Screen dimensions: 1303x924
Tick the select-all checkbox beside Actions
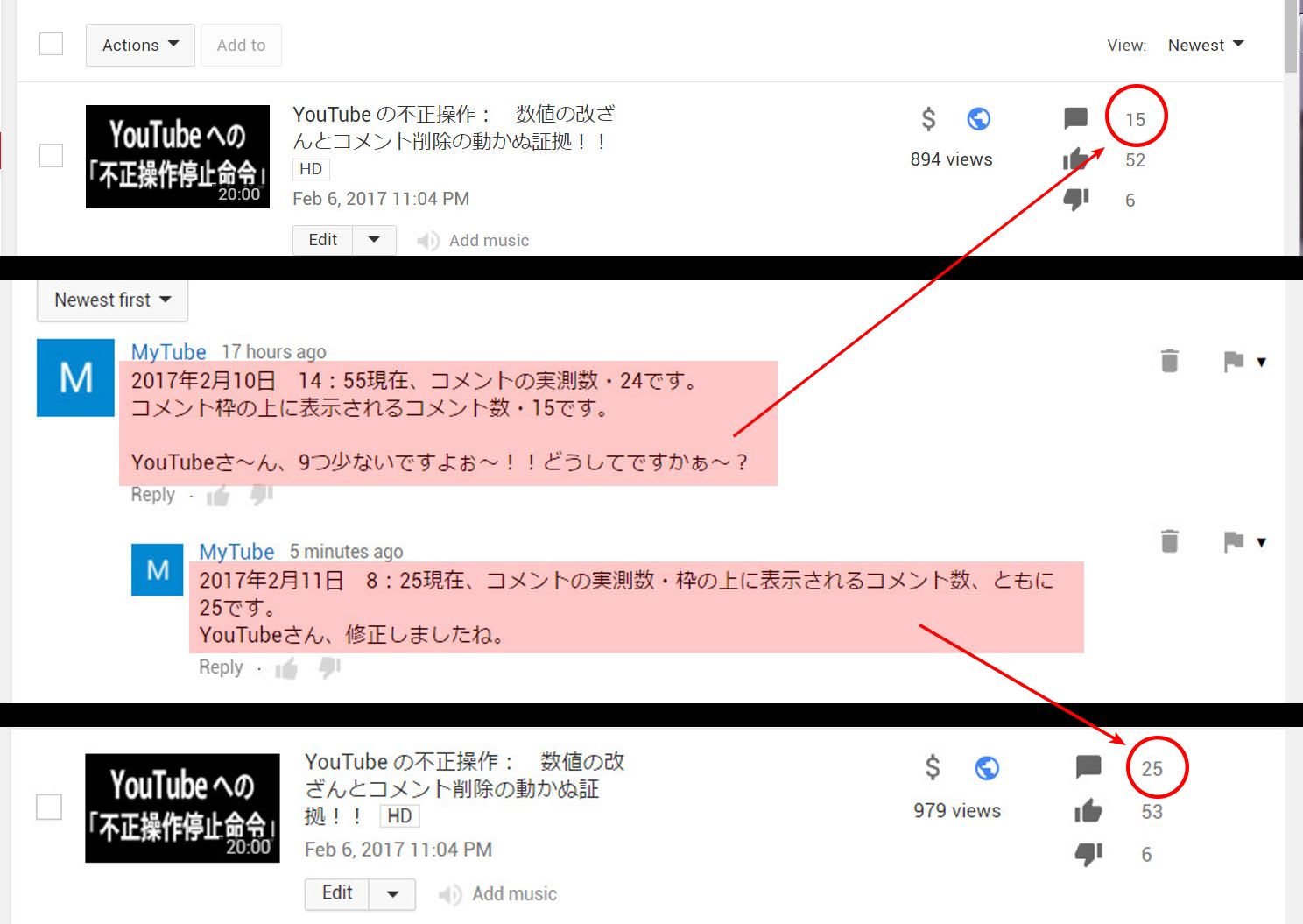[x=52, y=44]
